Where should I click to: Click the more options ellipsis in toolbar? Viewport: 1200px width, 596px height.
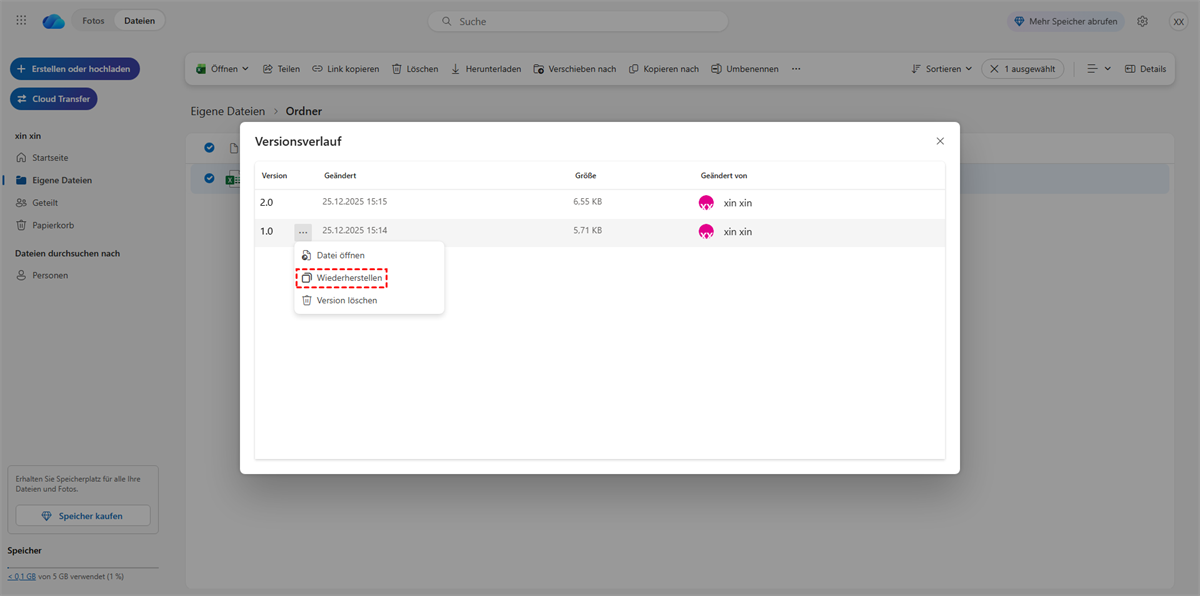(796, 69)
